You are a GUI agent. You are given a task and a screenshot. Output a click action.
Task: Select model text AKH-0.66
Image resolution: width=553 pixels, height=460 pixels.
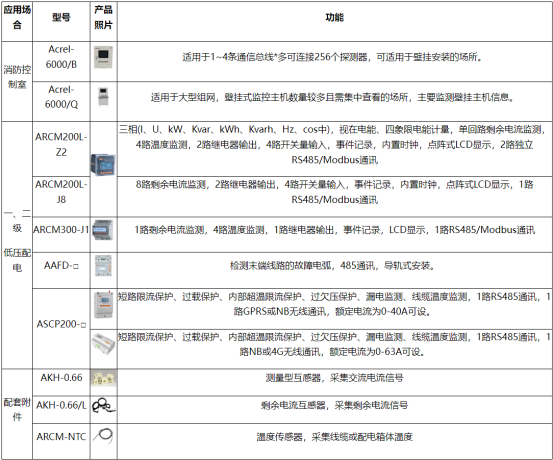[61, 377]
